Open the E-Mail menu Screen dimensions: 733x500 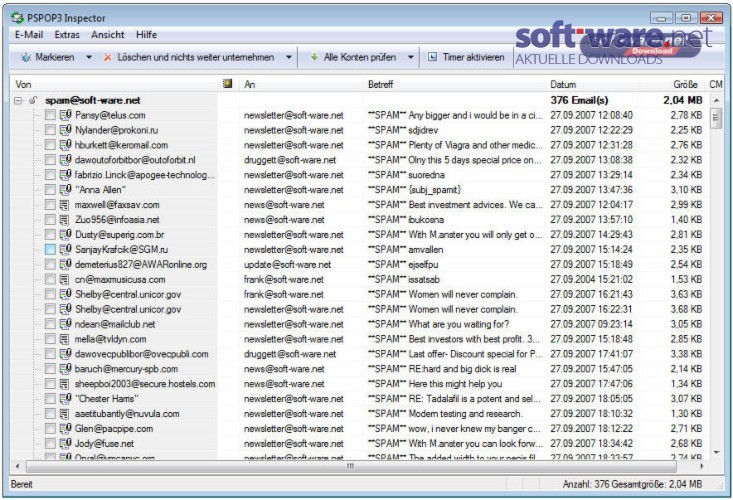coord(29,35)
